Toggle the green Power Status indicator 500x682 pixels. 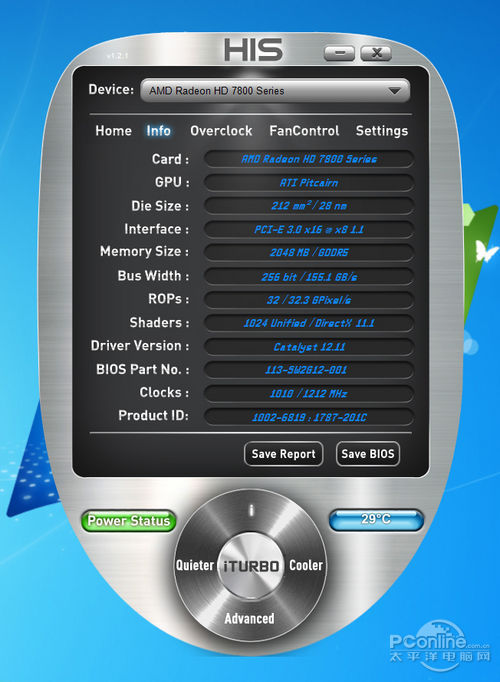click(129, 521)
